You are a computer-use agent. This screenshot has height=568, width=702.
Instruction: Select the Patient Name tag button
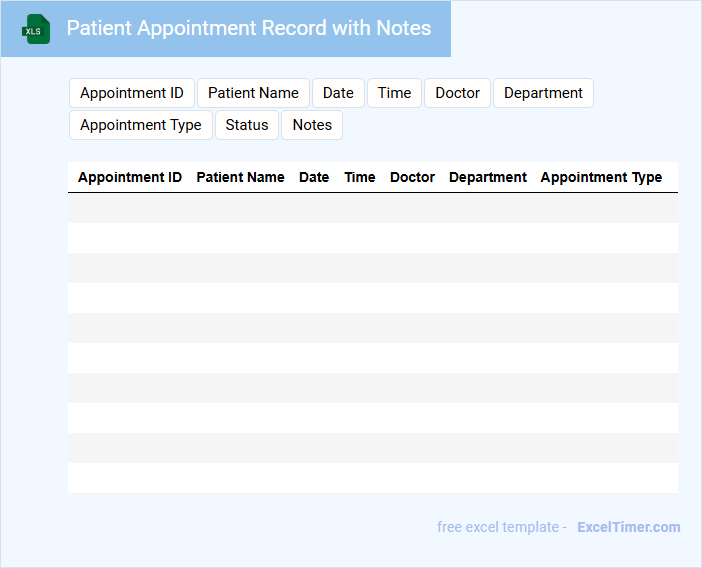pyautogui.click(x=253, y=93)
